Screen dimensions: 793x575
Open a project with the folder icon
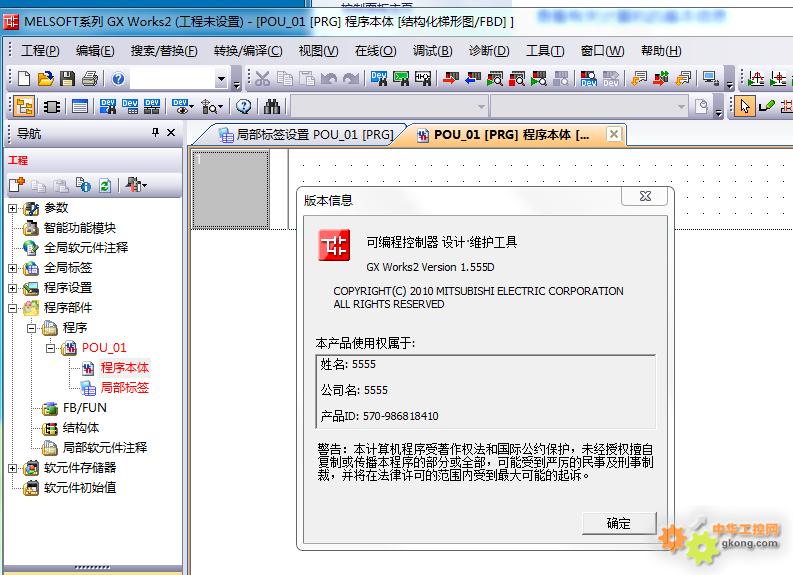tap(46, 79)
